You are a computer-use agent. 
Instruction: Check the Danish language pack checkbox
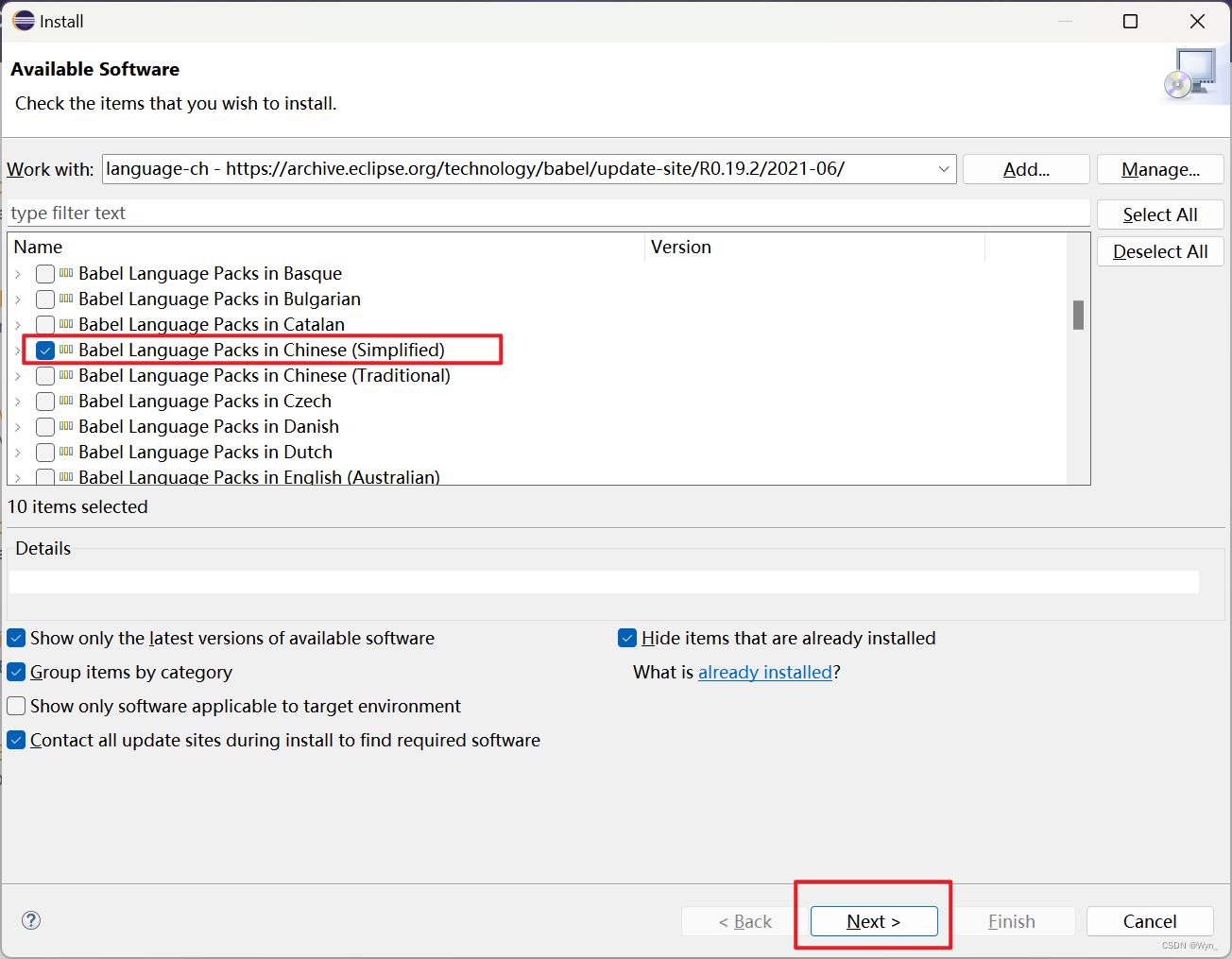pos(45,427)
